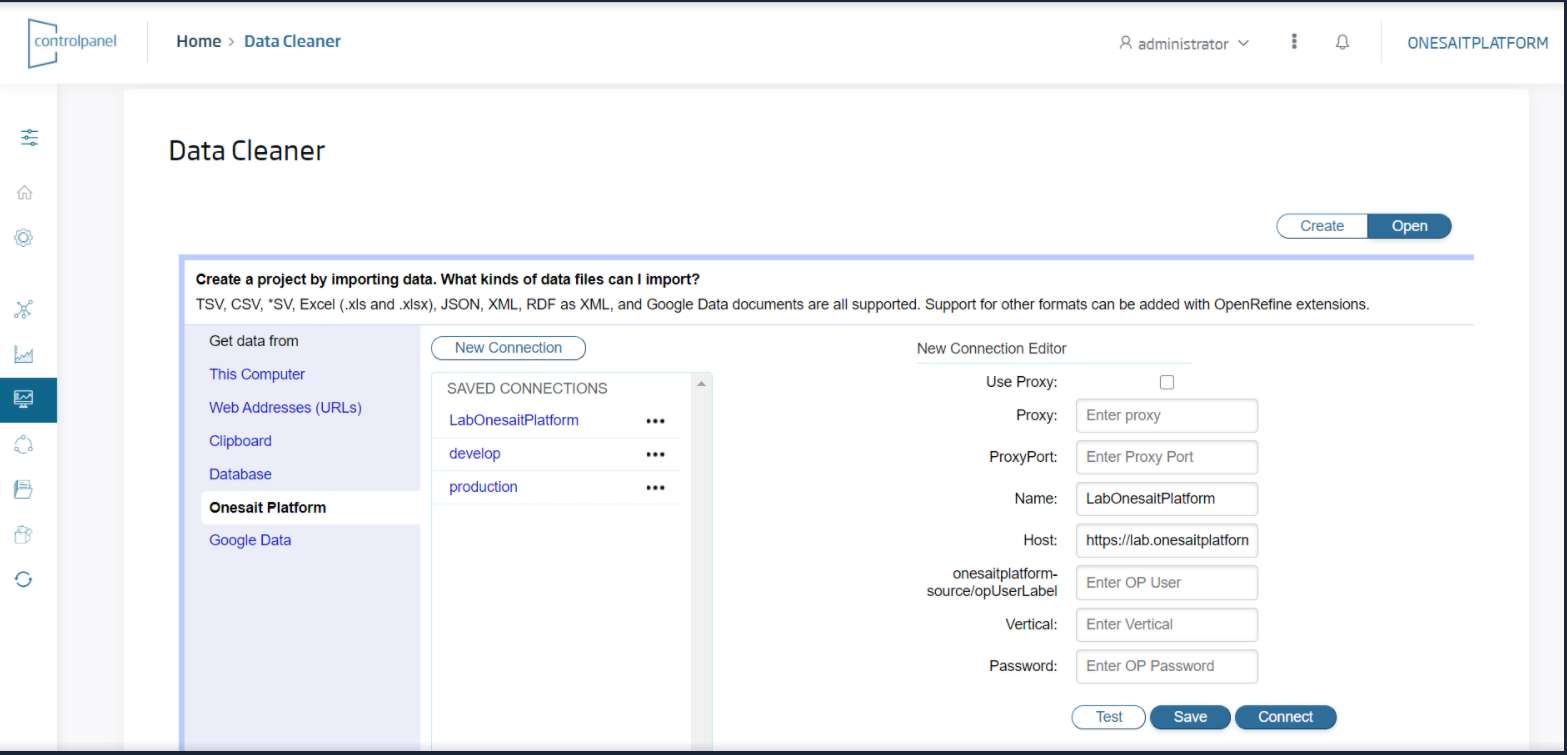
Task: Open the administrator account dropdown
Action: 1184,43
